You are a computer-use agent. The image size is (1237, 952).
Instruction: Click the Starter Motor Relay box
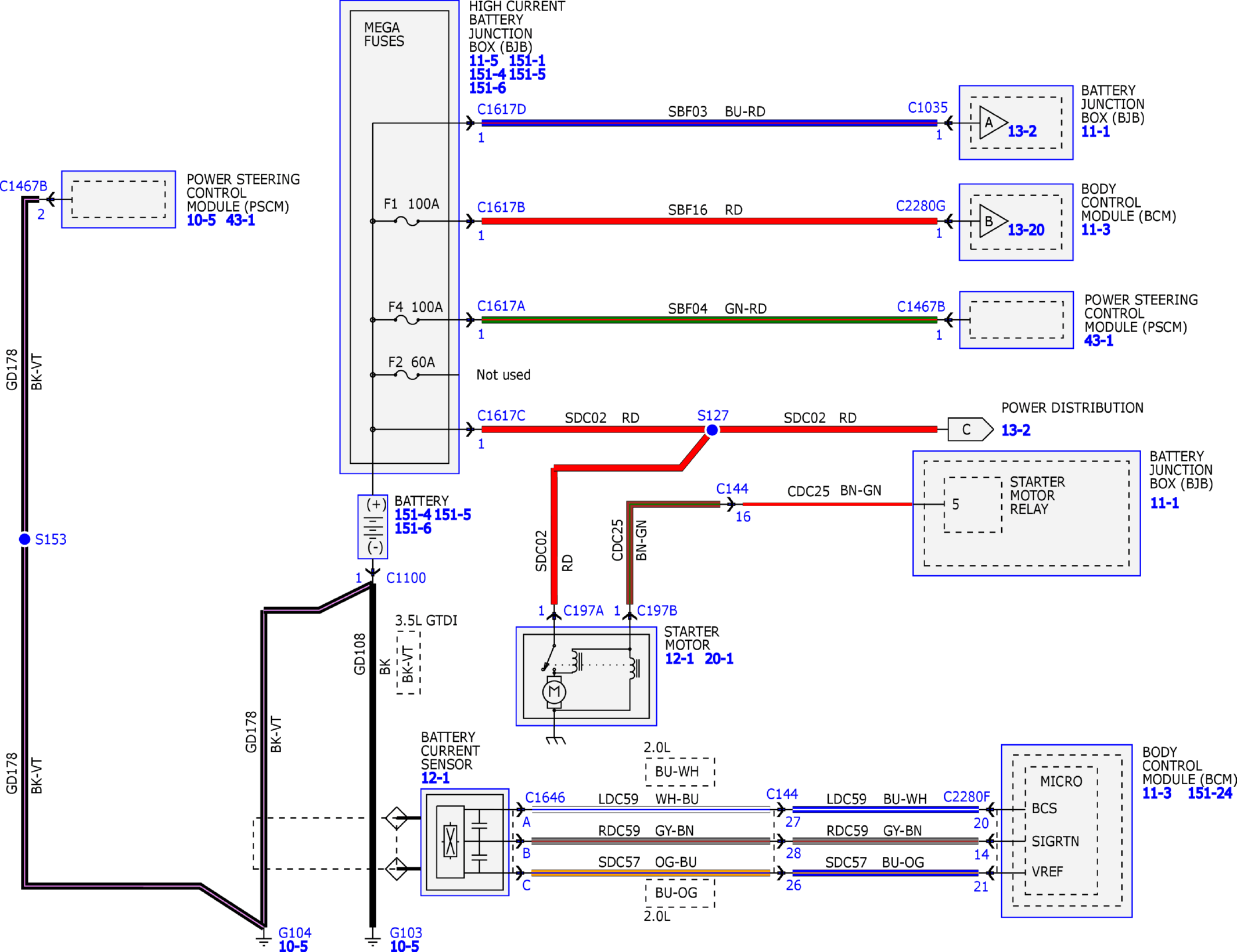[x=973, y=504]
